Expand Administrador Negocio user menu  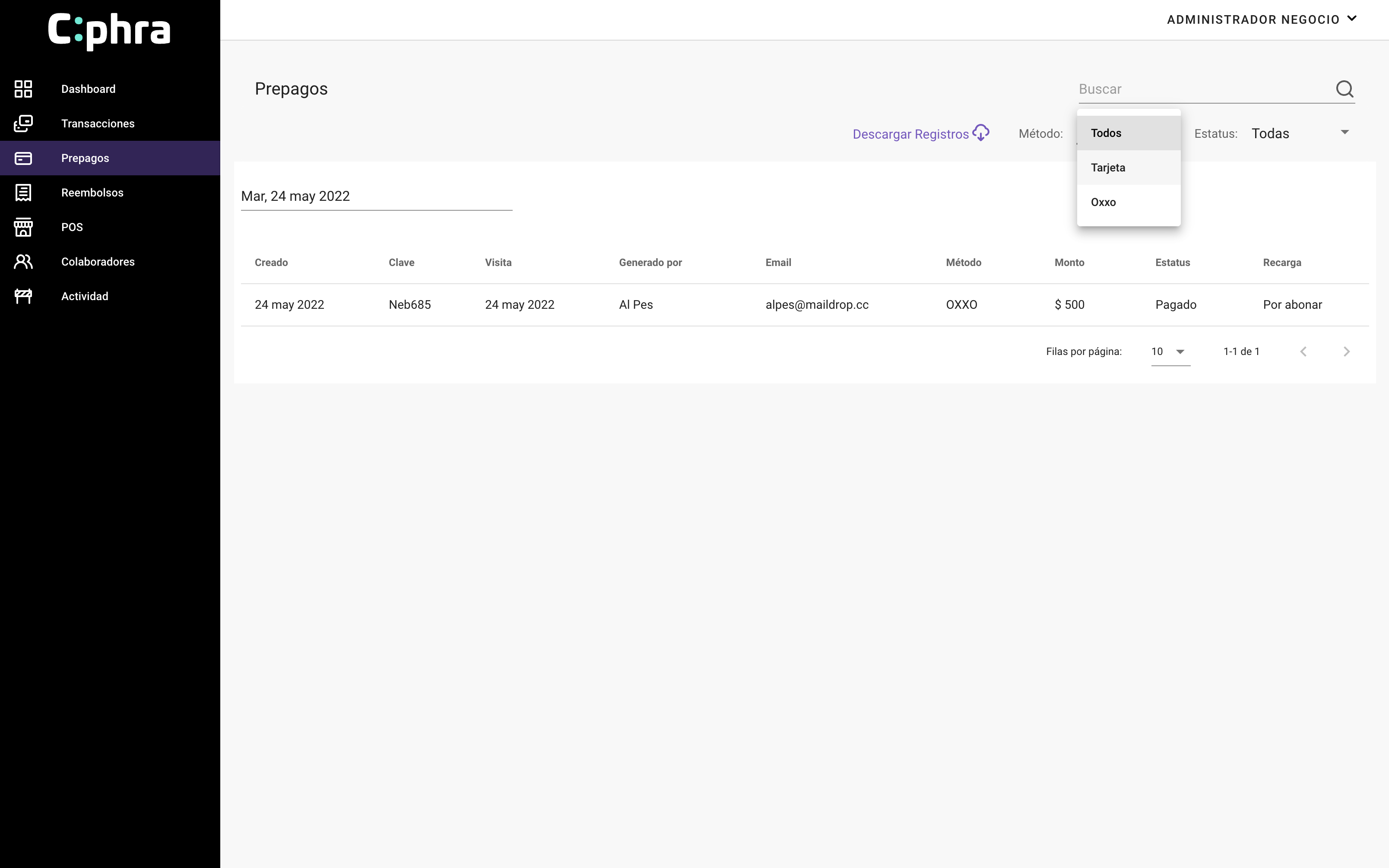tap(1262, 19)
